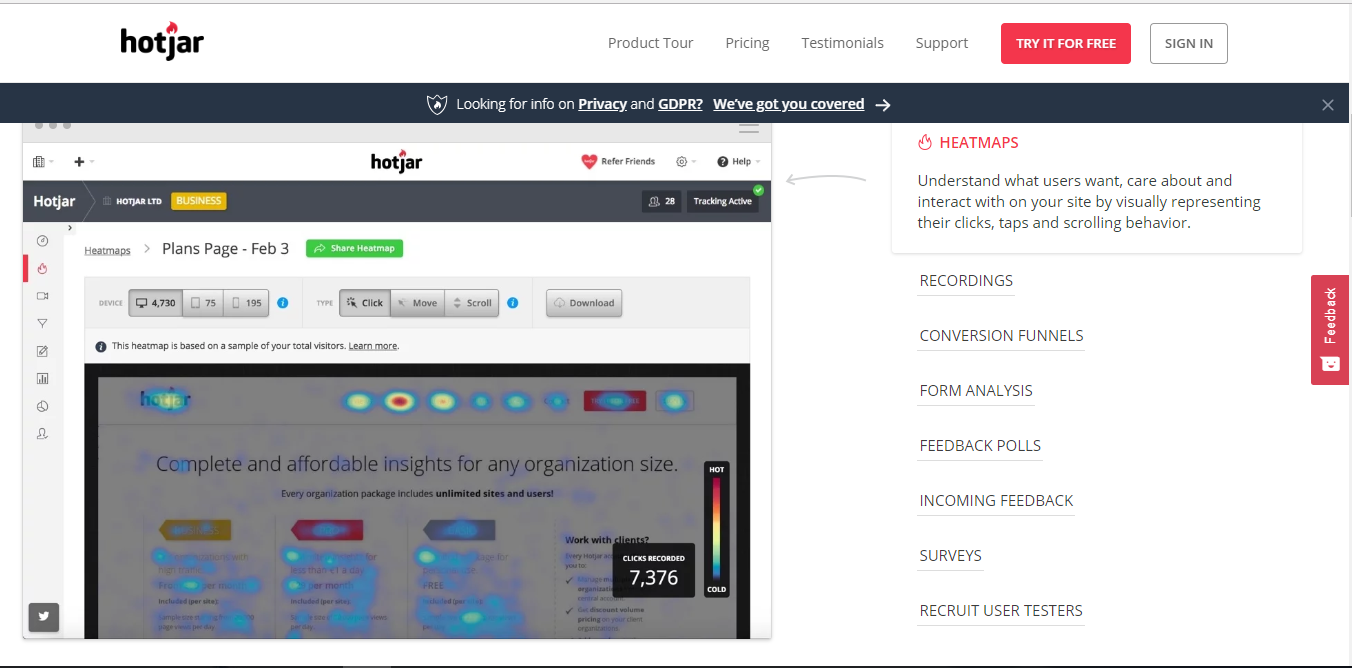Follow the We've got you covered link

788,104
